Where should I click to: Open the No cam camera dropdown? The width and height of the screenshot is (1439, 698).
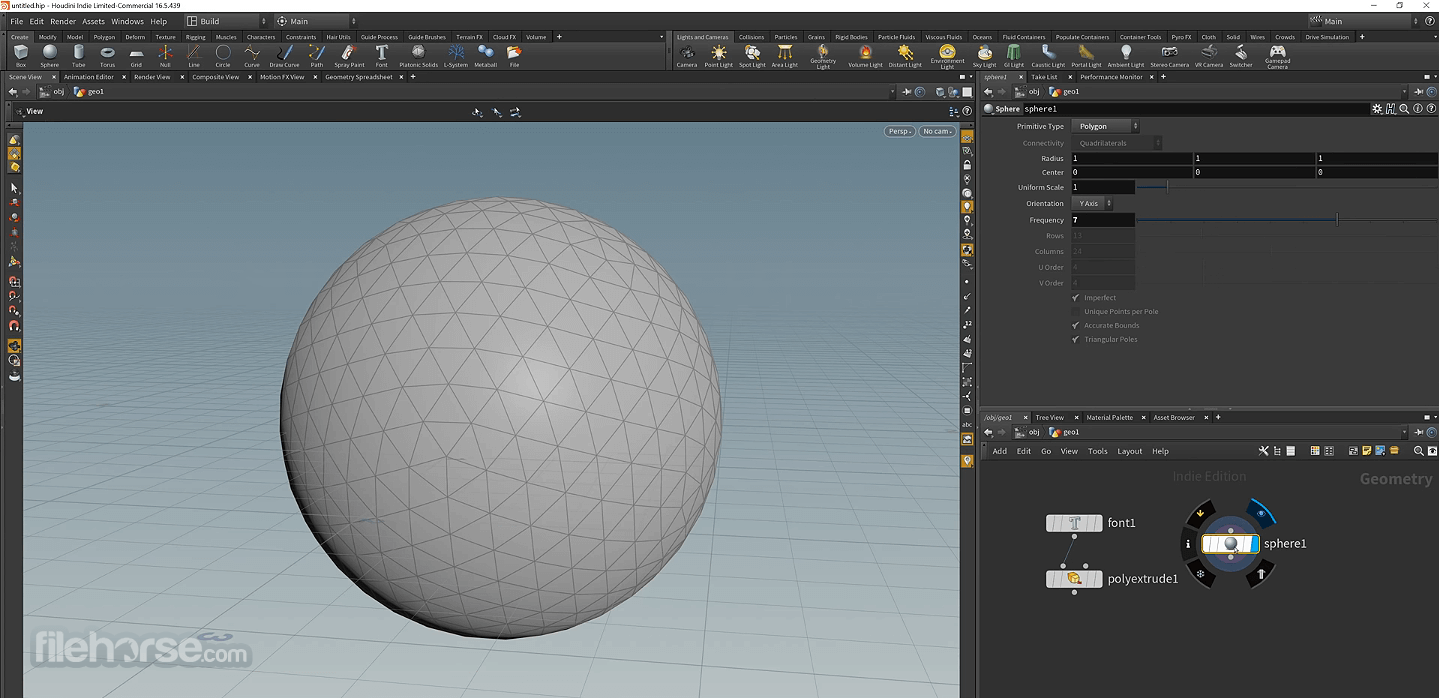click(938, 131)
